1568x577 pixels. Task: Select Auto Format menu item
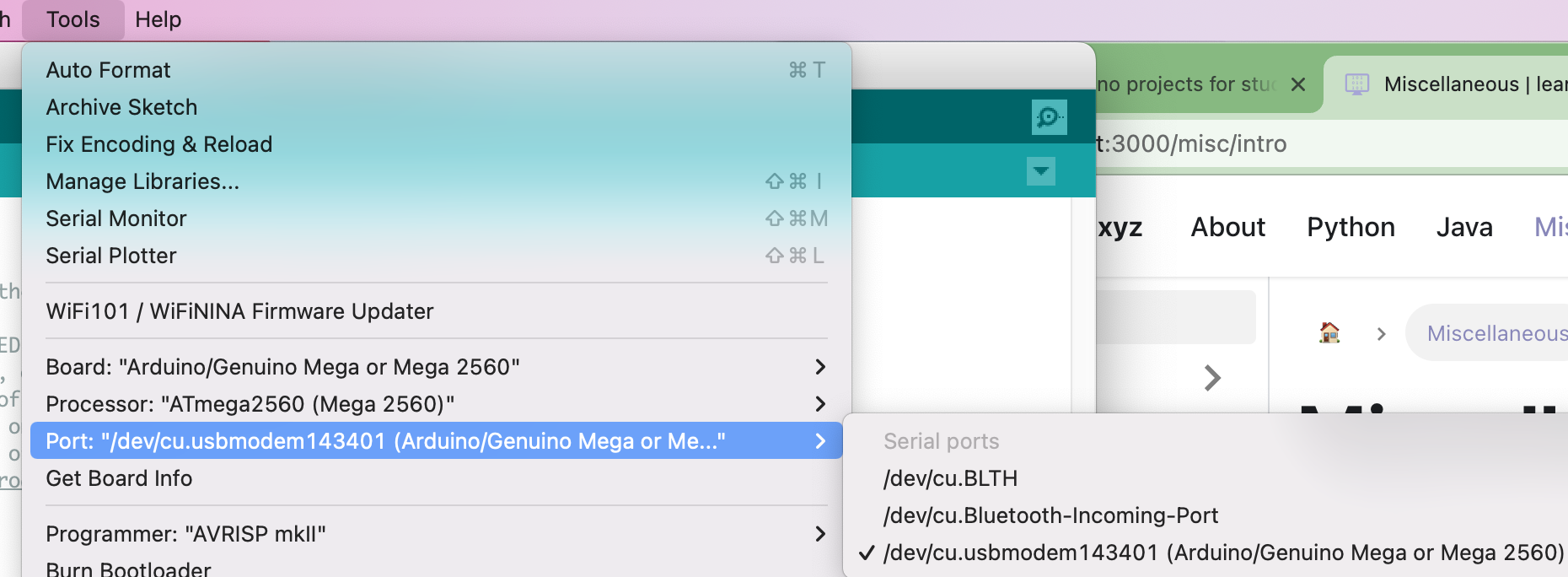tap(109, 70)
